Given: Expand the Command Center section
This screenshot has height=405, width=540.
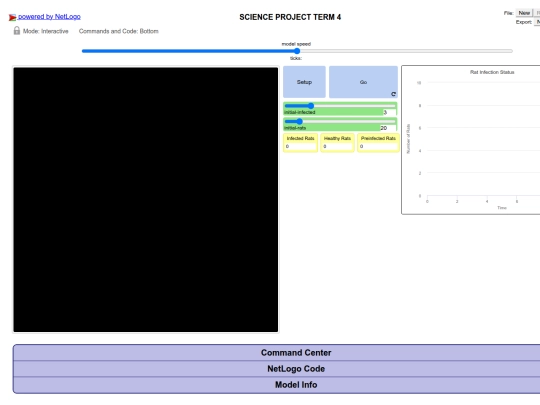Looking at the screenshot, I should point(296,353).
